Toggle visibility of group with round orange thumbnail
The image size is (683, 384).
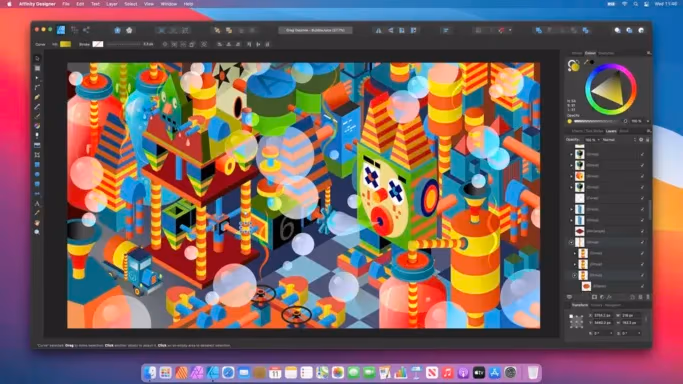642,176
